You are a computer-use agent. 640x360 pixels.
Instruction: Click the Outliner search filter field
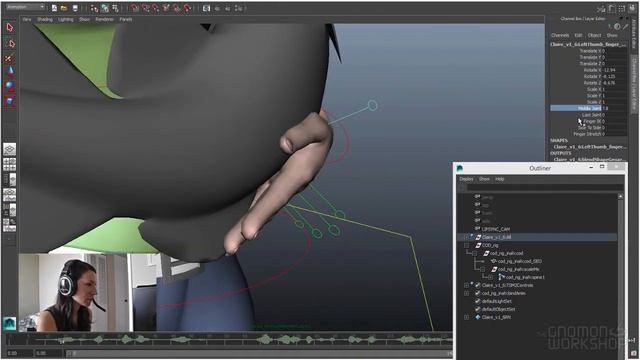[x=545, y=188]
